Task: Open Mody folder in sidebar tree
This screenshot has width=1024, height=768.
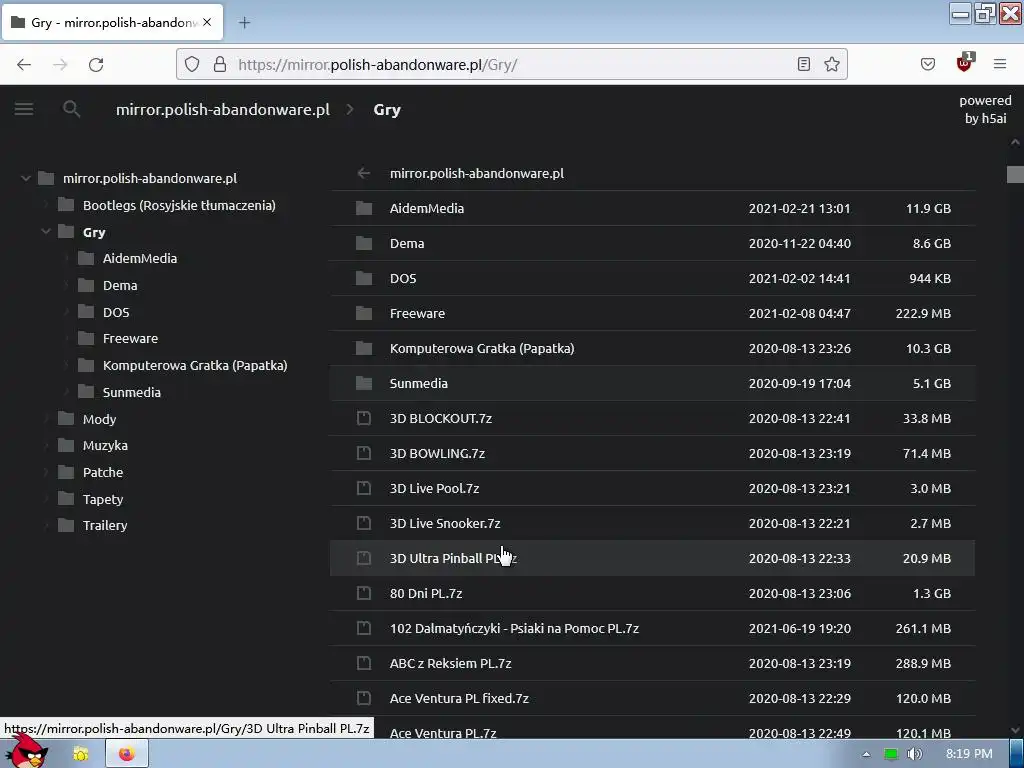Action: coord(99,419)
